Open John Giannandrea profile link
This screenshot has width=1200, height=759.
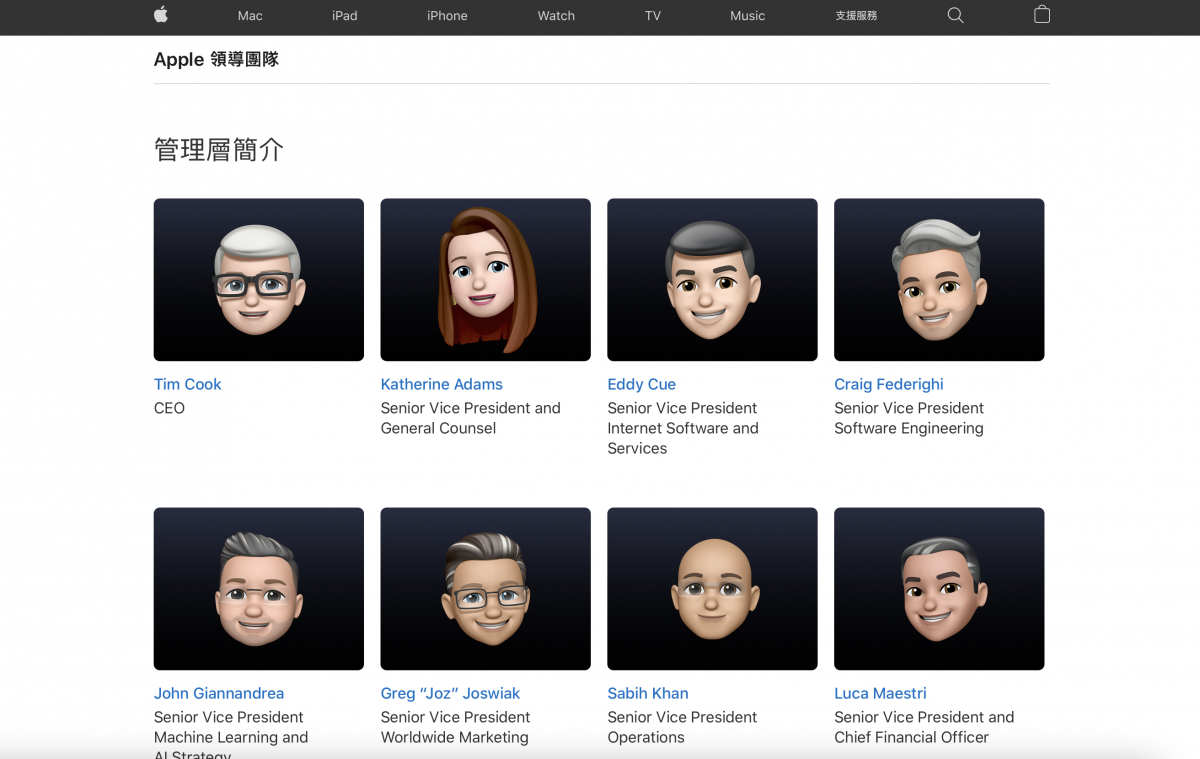[219, 693]
